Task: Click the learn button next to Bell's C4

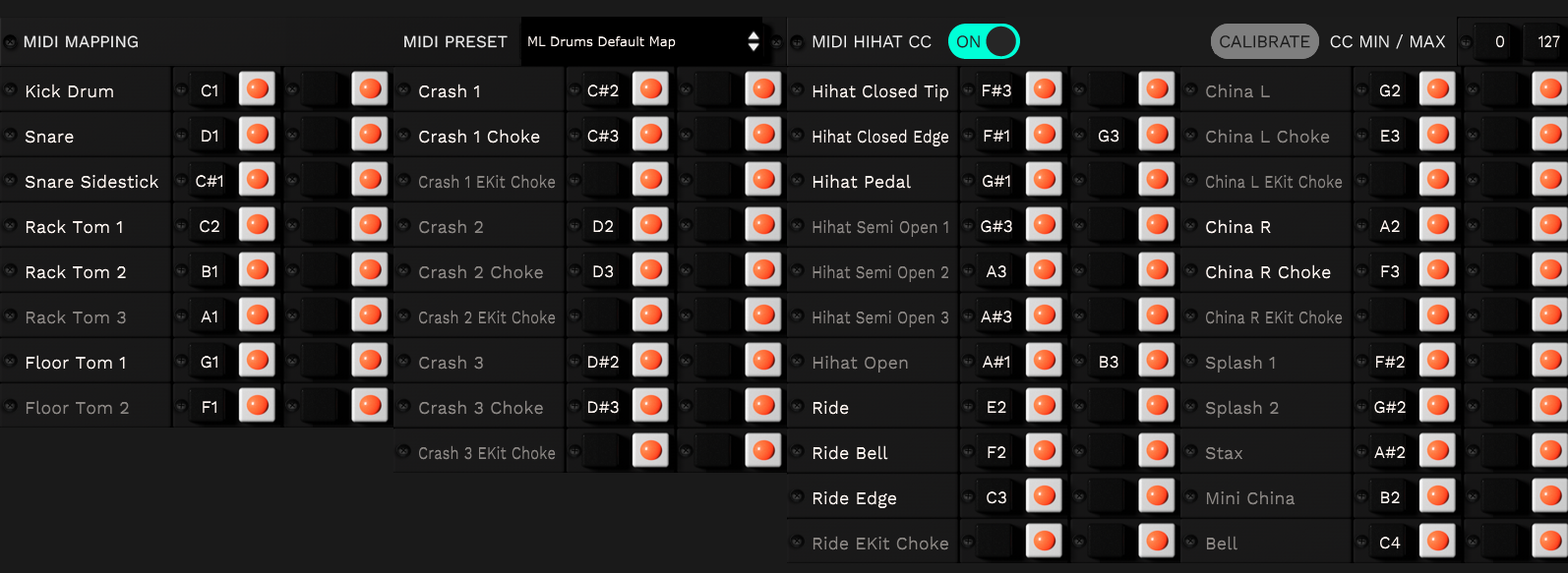Action: click(1437, 542)
